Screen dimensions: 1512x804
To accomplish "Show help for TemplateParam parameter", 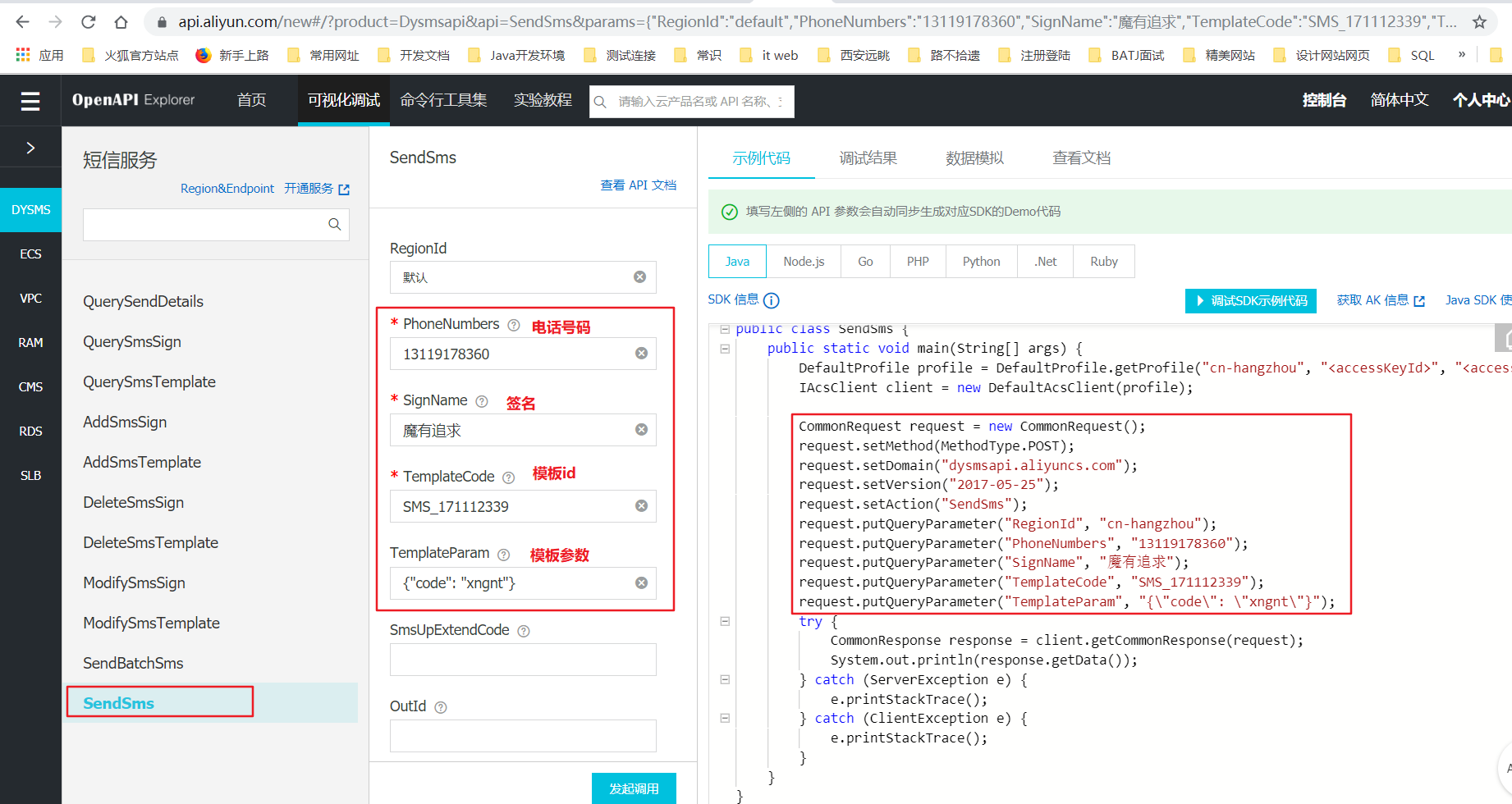I will pos(504,555).
